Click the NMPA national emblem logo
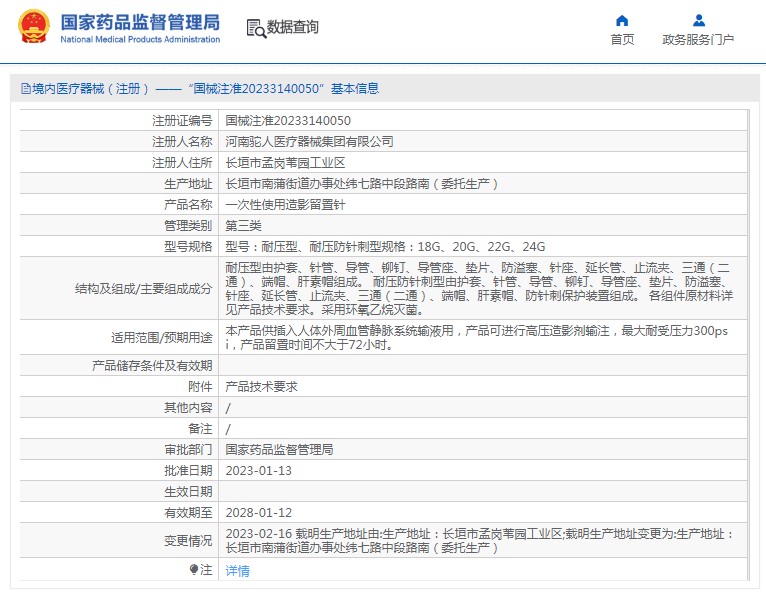This screenshot has height=592, width=766. click(x=34, y=26)
